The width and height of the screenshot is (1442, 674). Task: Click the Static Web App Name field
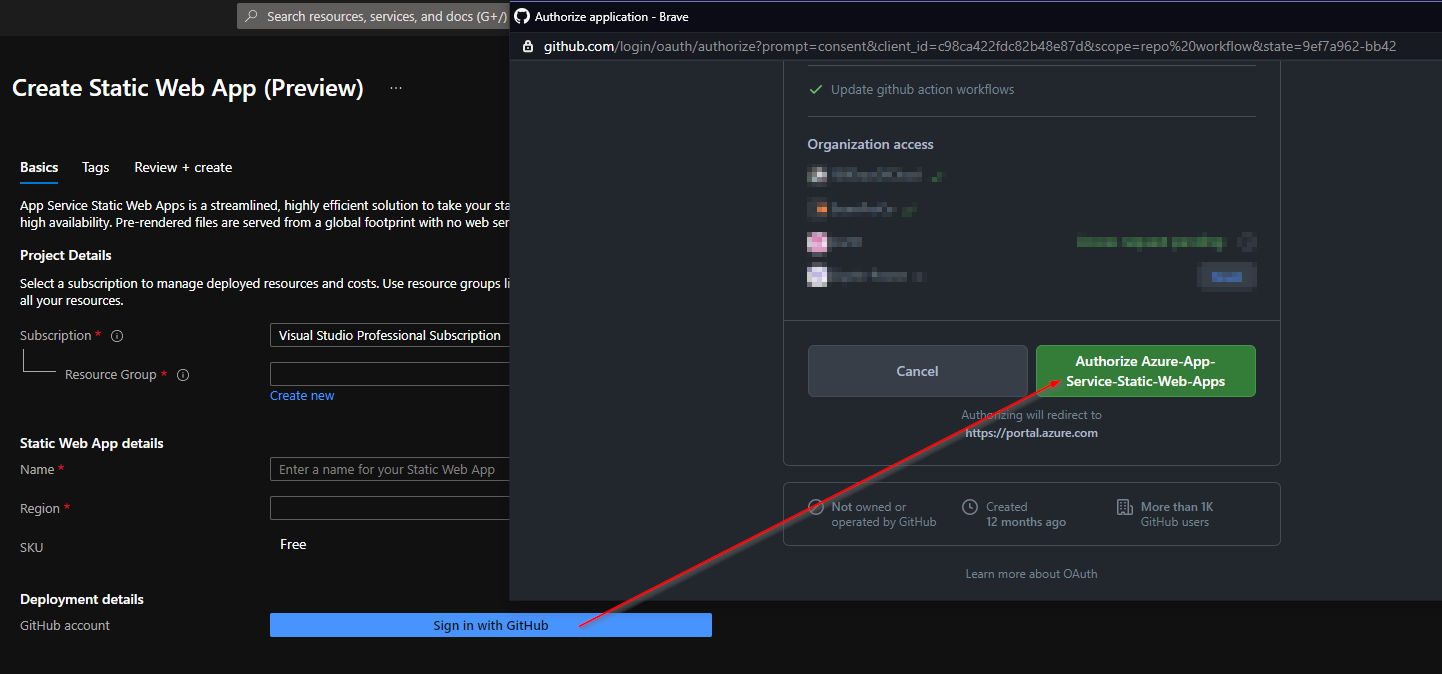tap(390, 469)
